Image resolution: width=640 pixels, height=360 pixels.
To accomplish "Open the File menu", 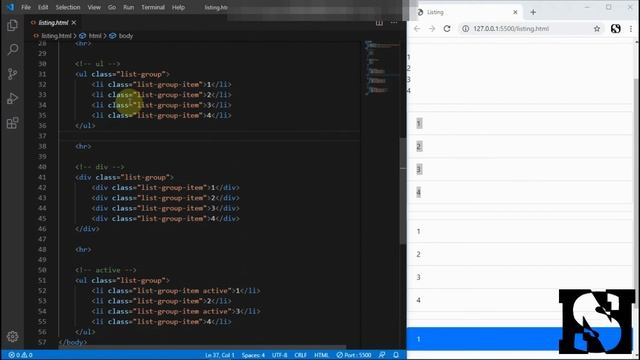I will (x=26, y=7).
